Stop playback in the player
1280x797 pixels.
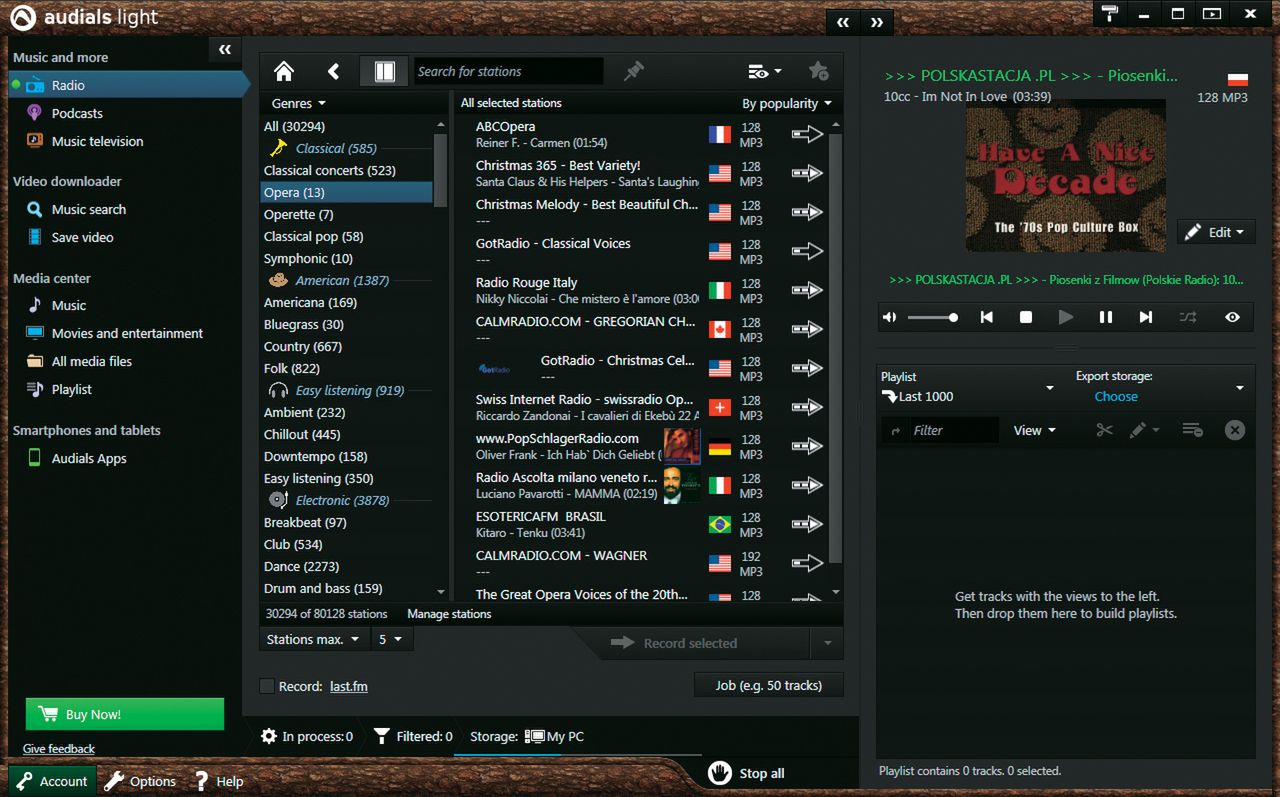tap(1026, 317)
